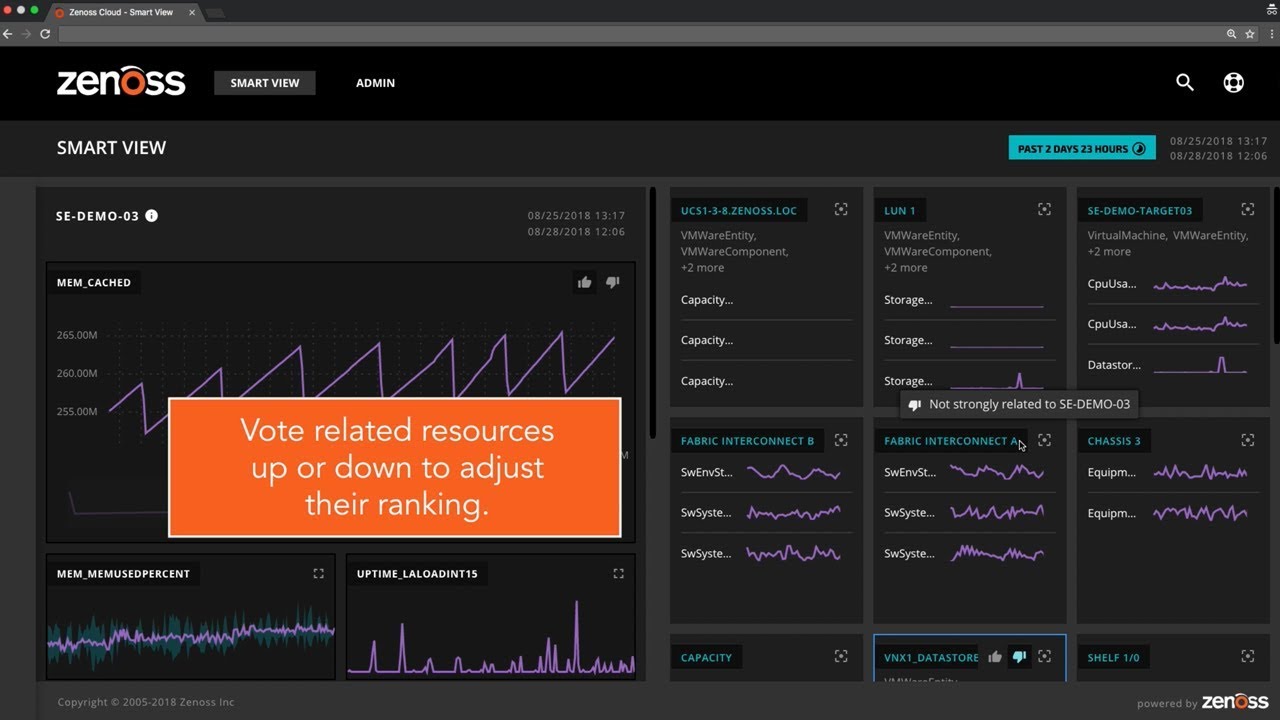
Task: Open the help lifebuoy icon
Action: (x=1234, y=83)
